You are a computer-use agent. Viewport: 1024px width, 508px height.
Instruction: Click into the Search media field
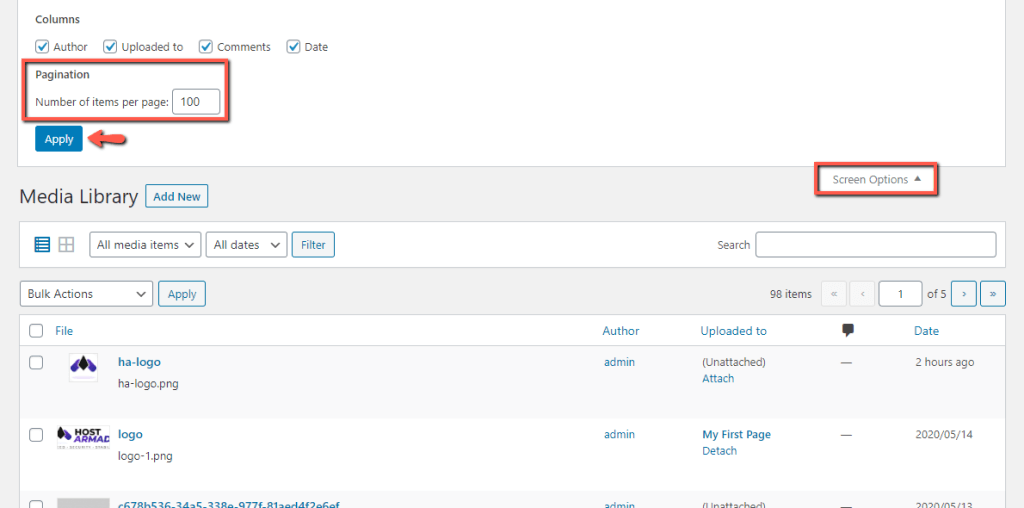tap(876, 245)
